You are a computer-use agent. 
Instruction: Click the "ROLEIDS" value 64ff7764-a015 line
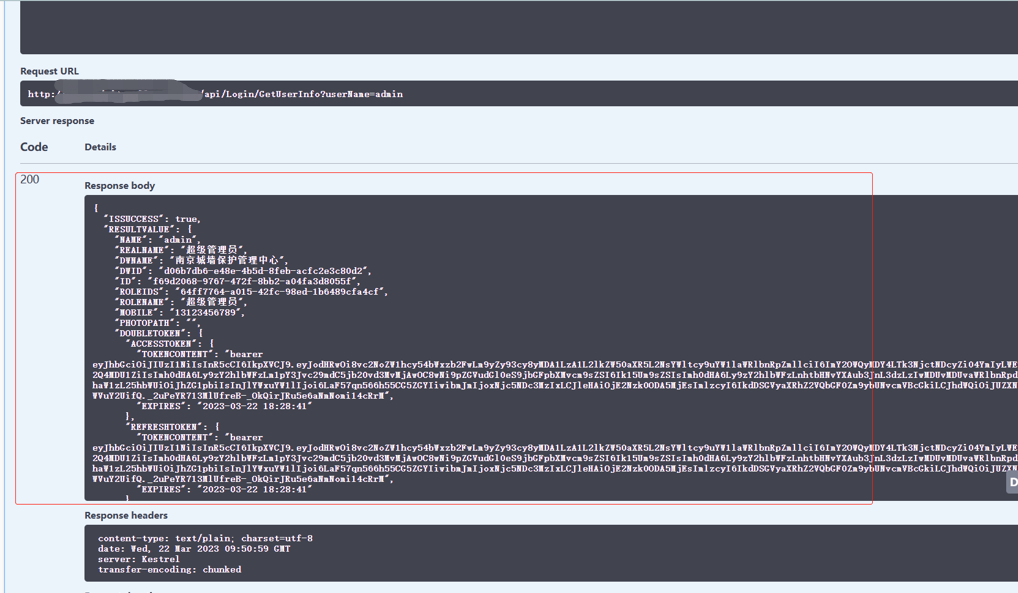click(x=251, y=292)
